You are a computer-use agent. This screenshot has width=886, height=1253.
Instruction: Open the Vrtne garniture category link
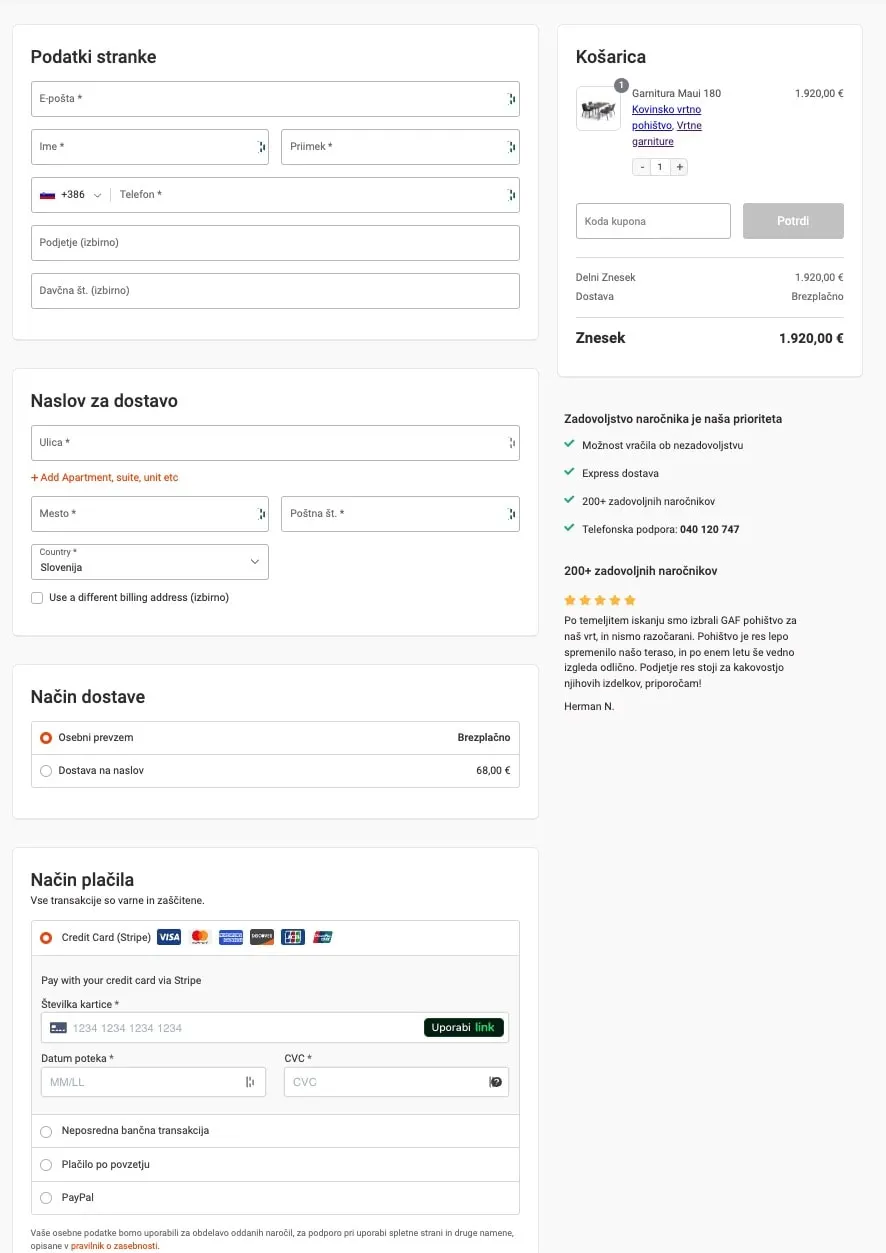click(667, 133)
